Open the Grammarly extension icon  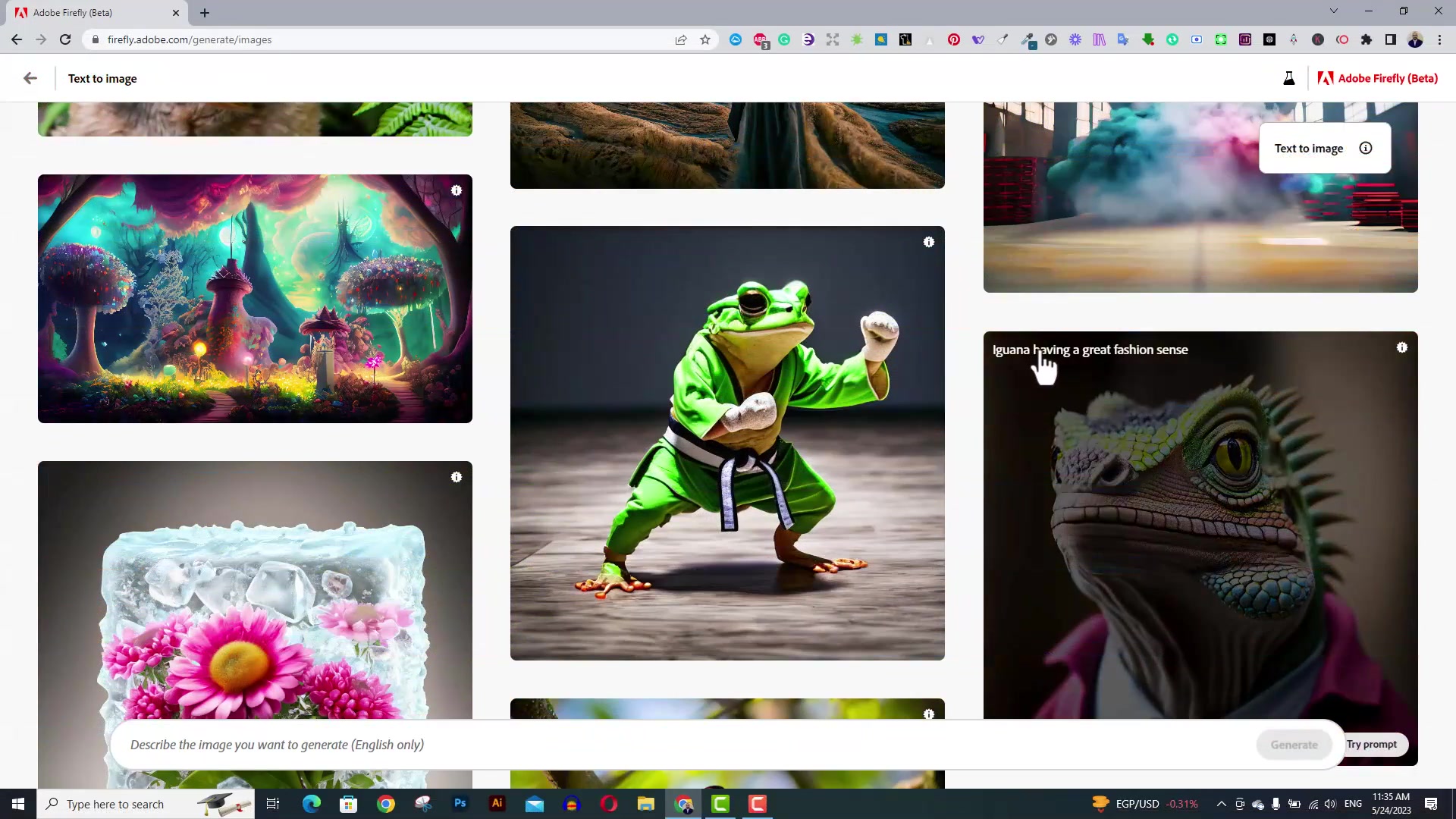click(784, 39)
